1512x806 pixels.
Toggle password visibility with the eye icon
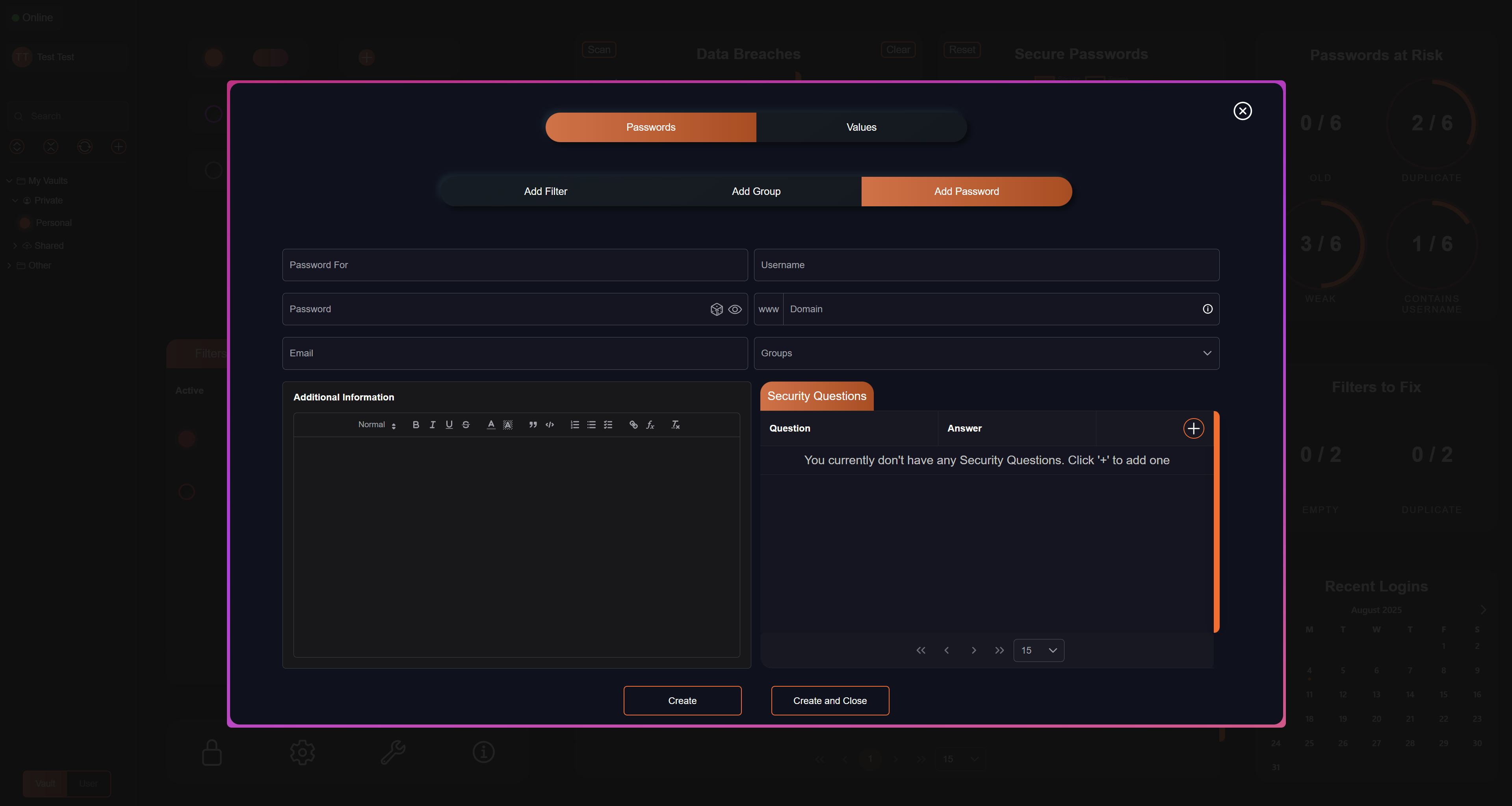pos(735,309)
